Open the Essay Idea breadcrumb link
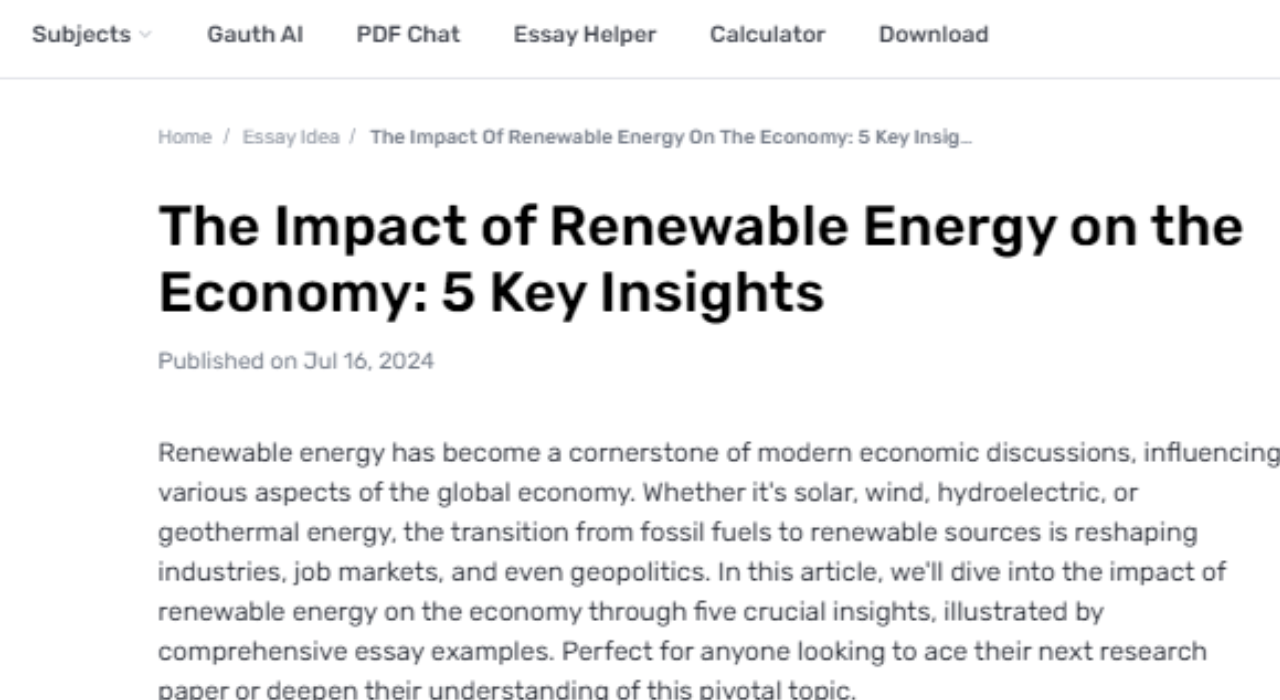This screenshot has height=700, width=1280. pos(291,137)
